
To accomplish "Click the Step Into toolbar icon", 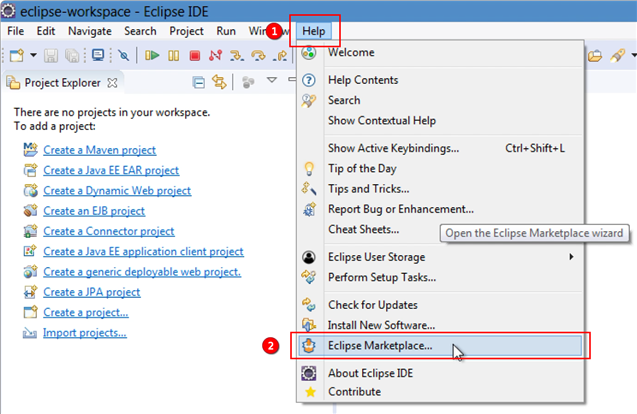I will tap(236, 55).
